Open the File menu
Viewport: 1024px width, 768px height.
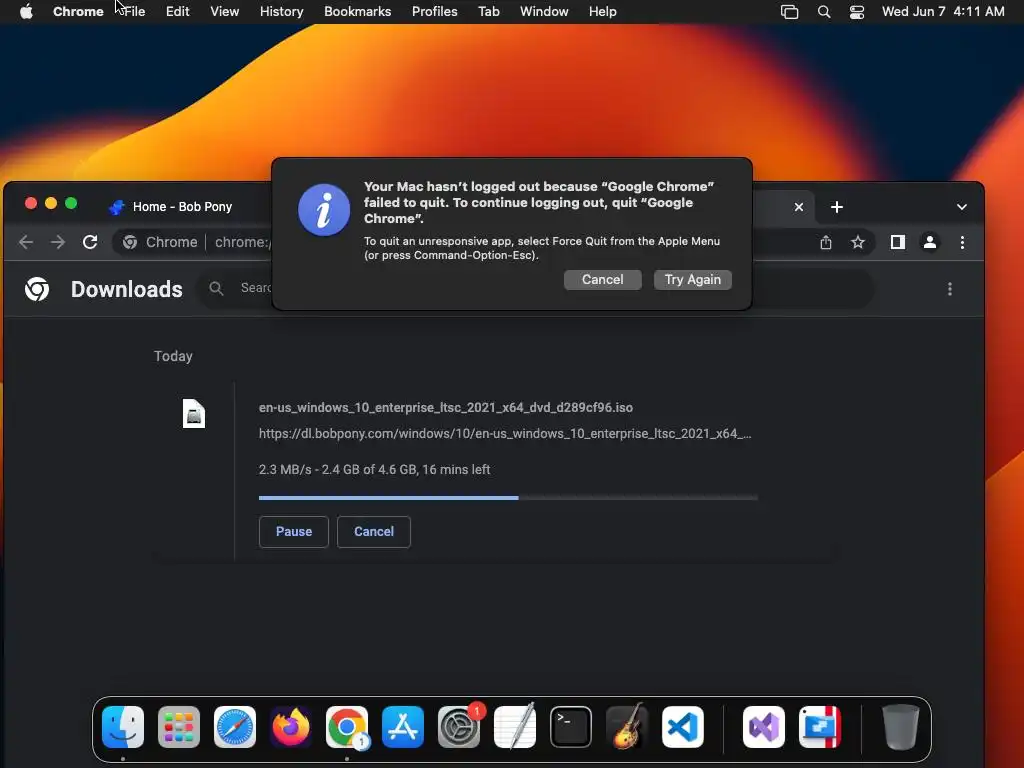135,11
